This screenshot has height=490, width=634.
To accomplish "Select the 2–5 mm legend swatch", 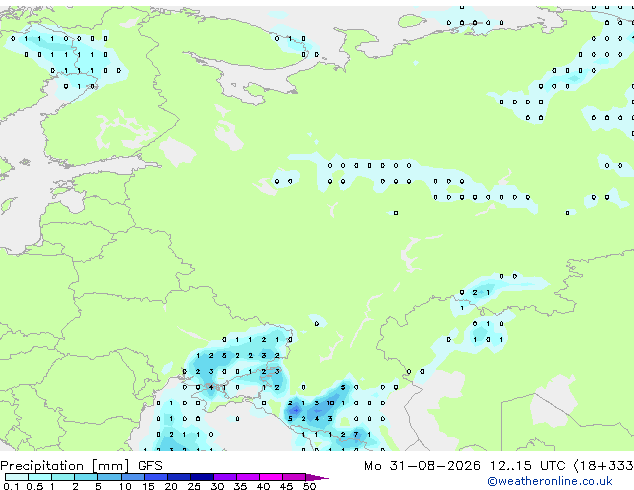I will [x=86, y=477].
